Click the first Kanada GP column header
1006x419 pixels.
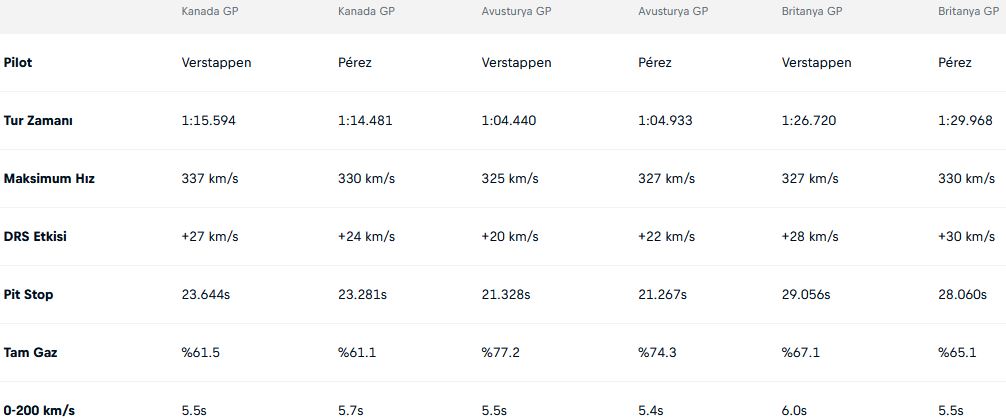[210, 12]
